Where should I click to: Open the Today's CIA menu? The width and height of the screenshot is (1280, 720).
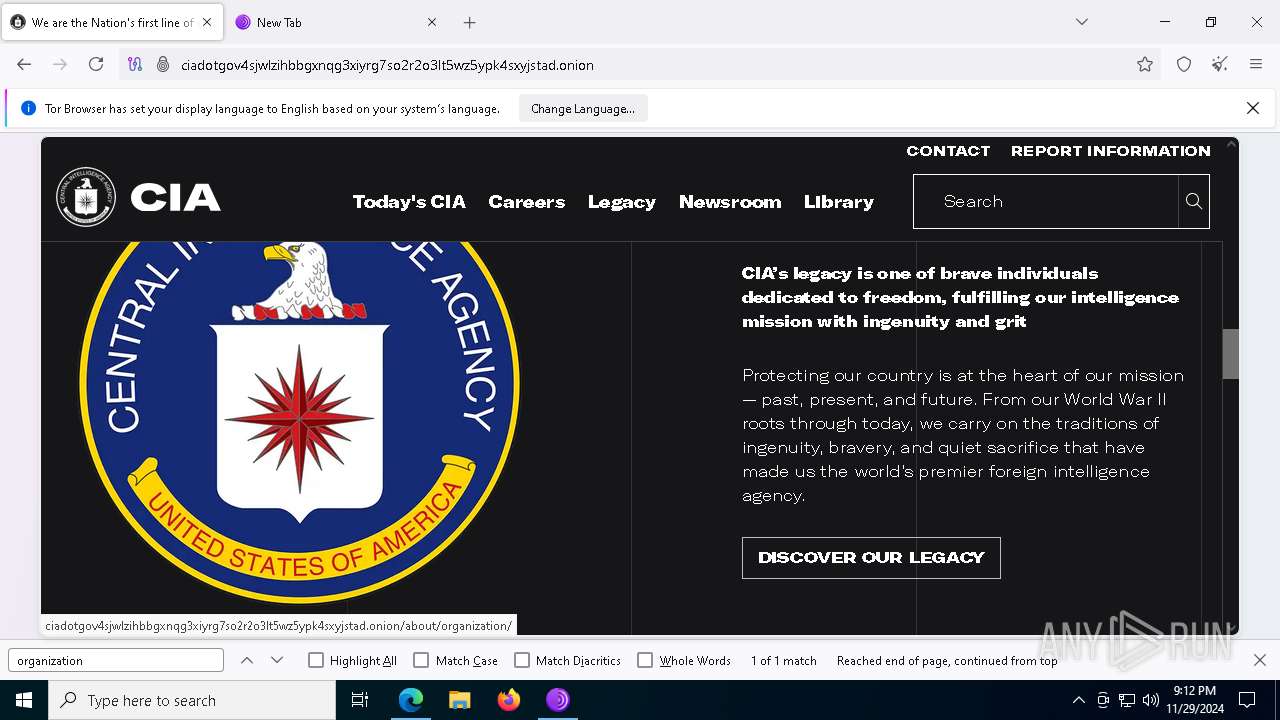409,202
